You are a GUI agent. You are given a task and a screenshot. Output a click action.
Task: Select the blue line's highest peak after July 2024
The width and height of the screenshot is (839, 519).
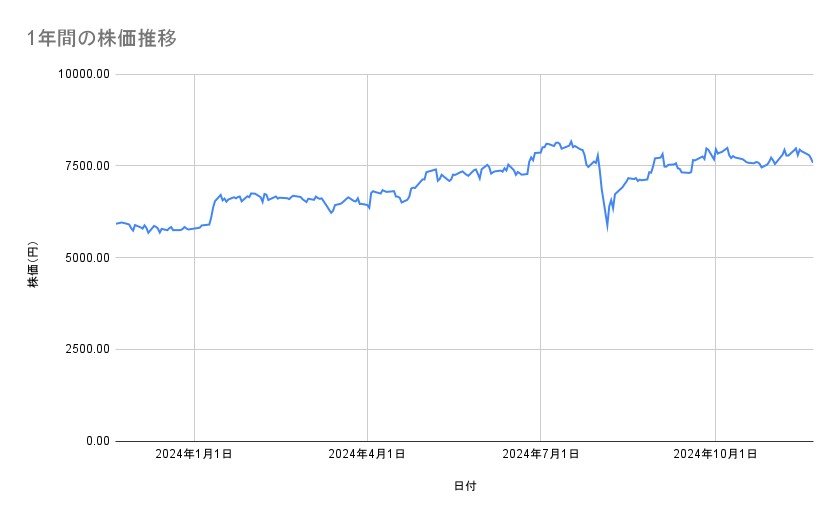click(571, 141)
